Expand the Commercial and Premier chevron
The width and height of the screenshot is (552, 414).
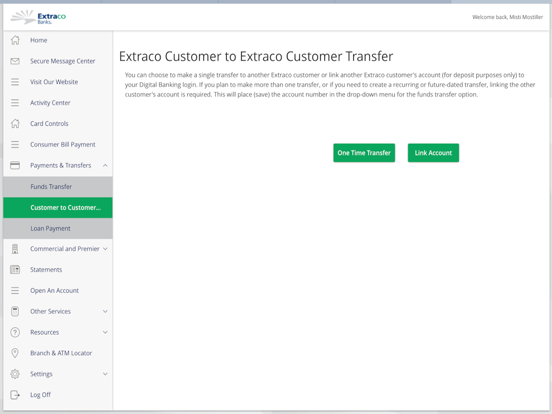pos(105,249)
